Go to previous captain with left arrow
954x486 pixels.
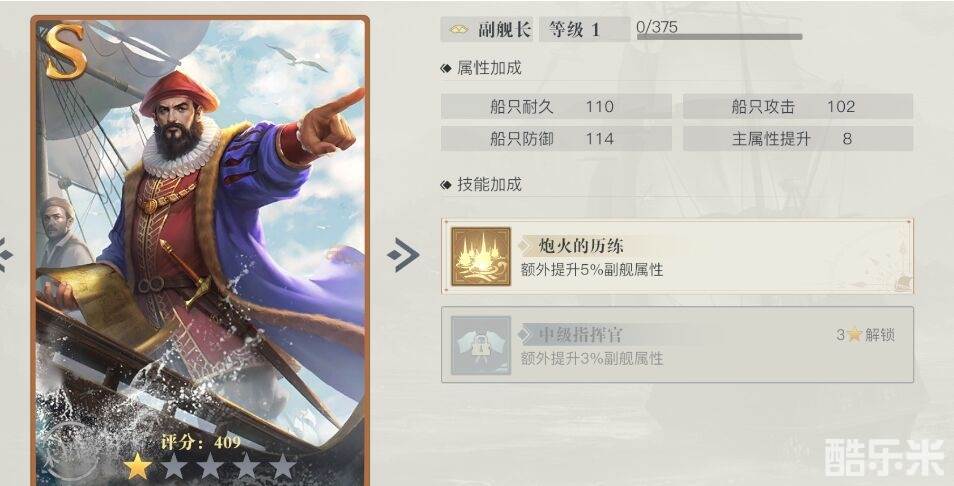[x=5, y=254]
